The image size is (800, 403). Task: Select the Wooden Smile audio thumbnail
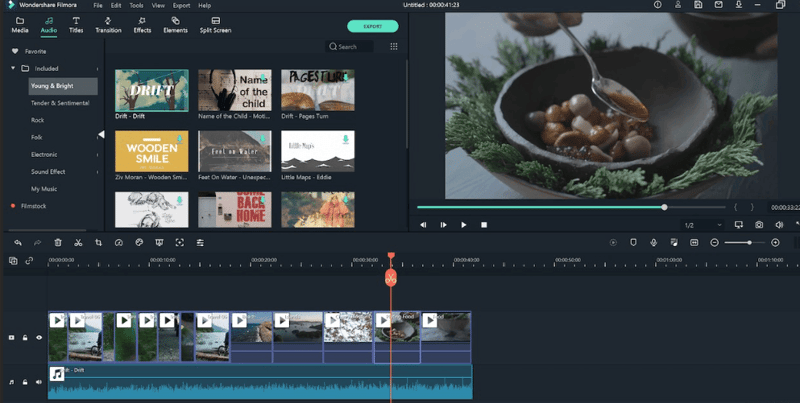pyautogui.click(x=151, y=151)
